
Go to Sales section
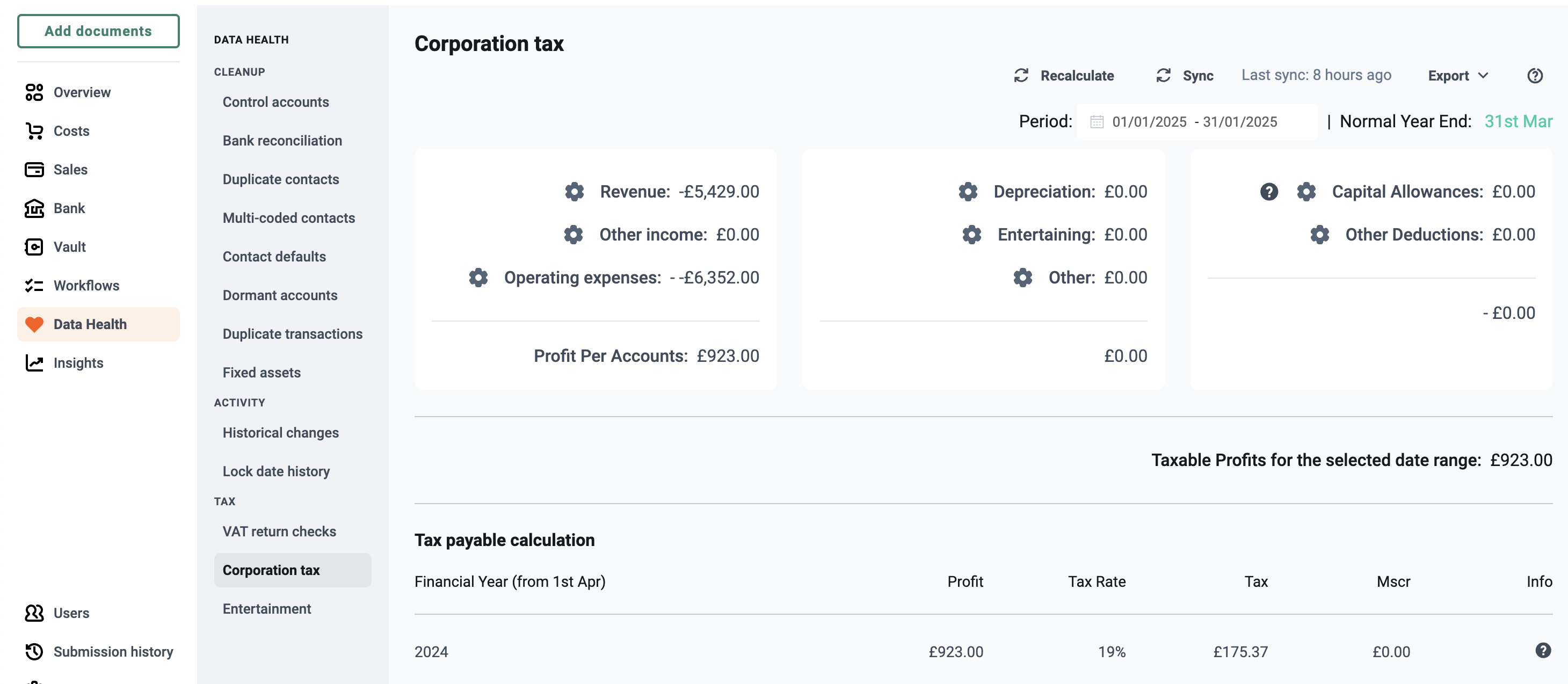tap(70, 170)
